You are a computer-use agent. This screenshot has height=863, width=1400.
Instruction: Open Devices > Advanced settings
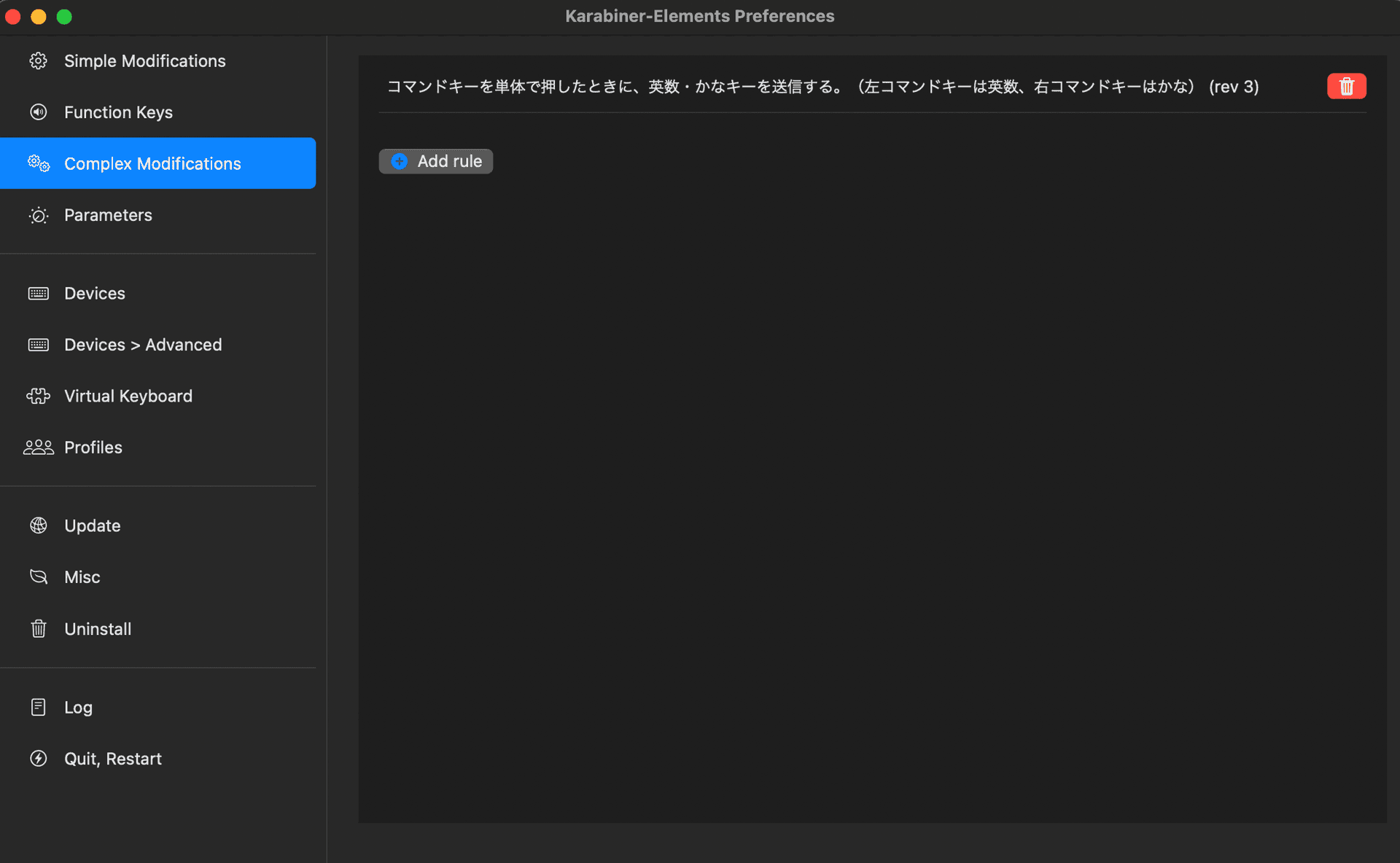[143, 345]
